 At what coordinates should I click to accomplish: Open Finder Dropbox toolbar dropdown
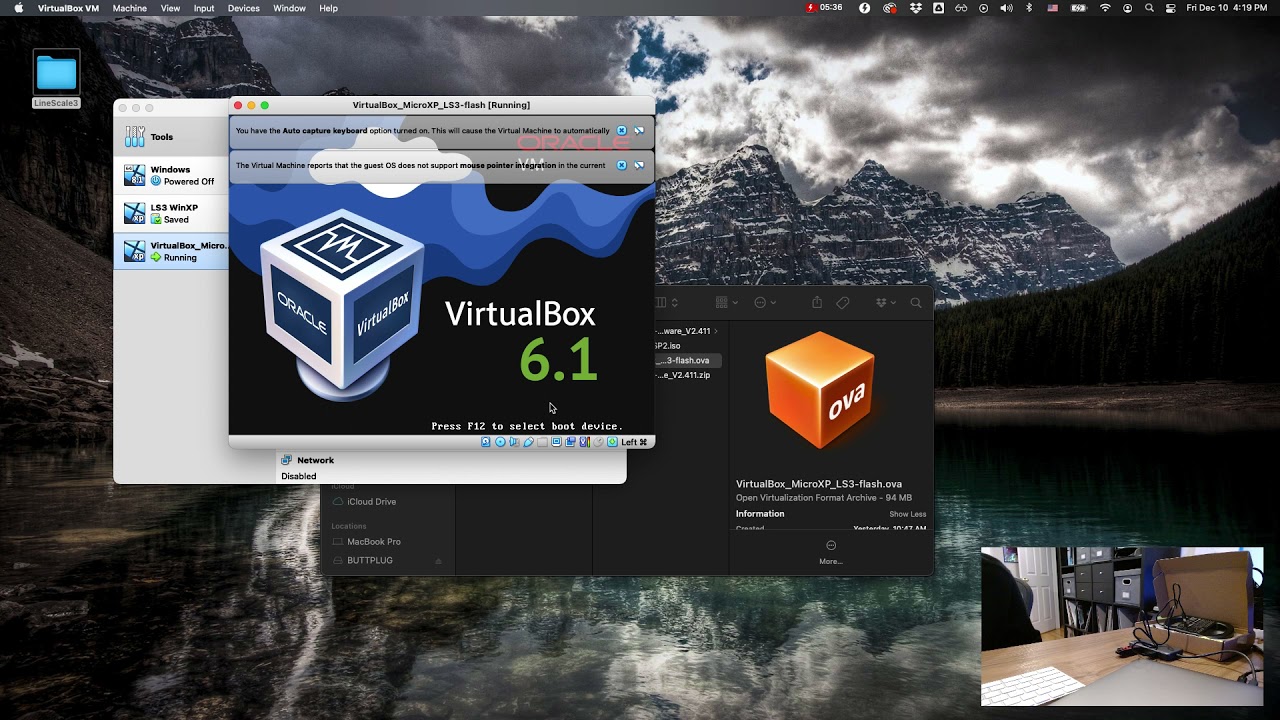885,302
